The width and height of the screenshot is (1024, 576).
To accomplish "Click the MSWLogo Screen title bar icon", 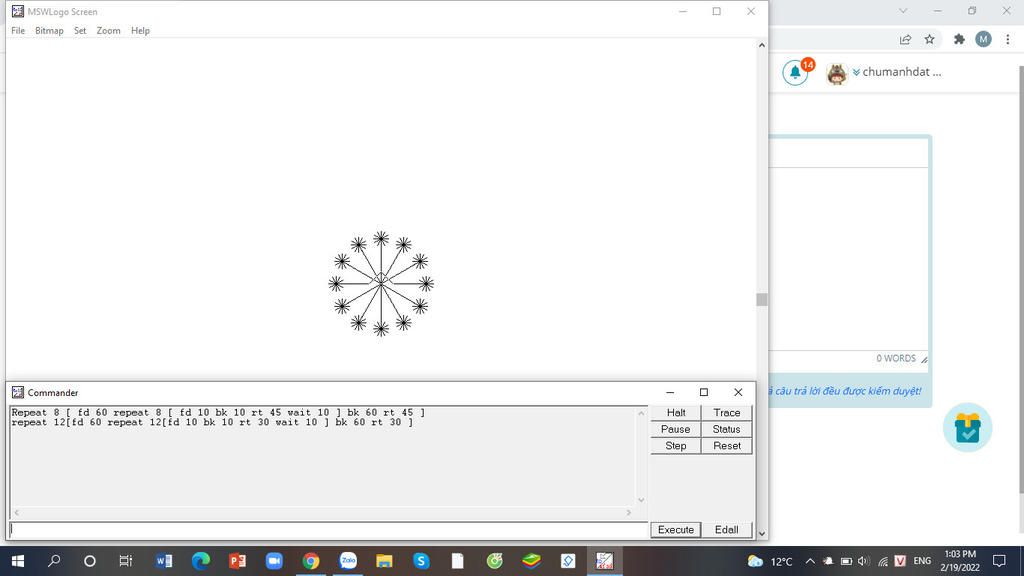I will (18, 11).
